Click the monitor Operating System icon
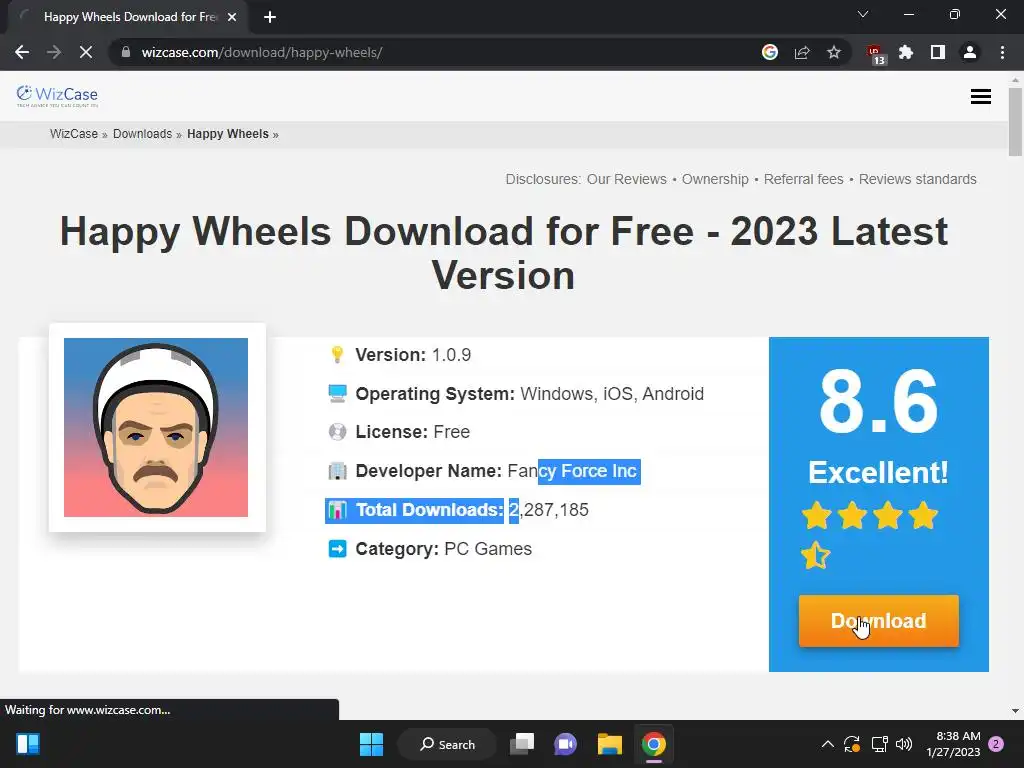This screenshot has width=1024, height=768. (337, 394)
